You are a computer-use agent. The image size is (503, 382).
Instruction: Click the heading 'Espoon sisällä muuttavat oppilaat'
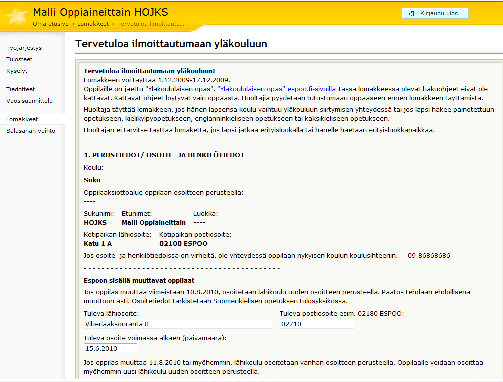[139, 281]
